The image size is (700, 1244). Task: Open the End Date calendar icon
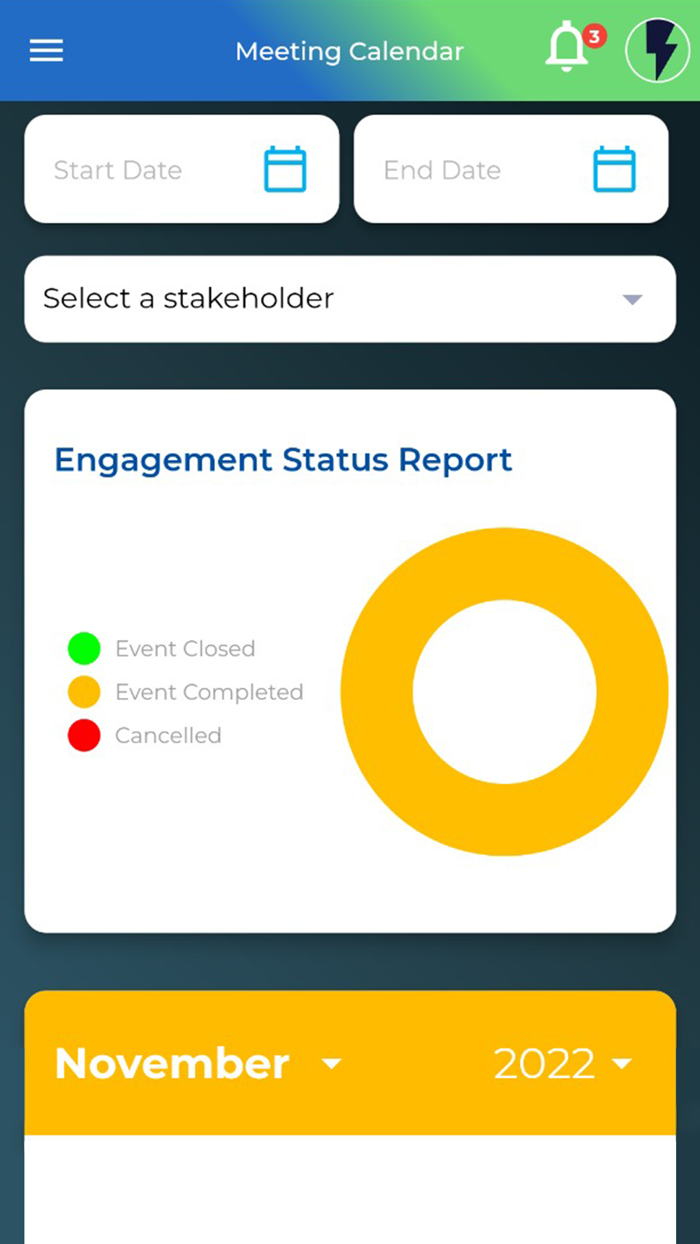tap(614, 169)
